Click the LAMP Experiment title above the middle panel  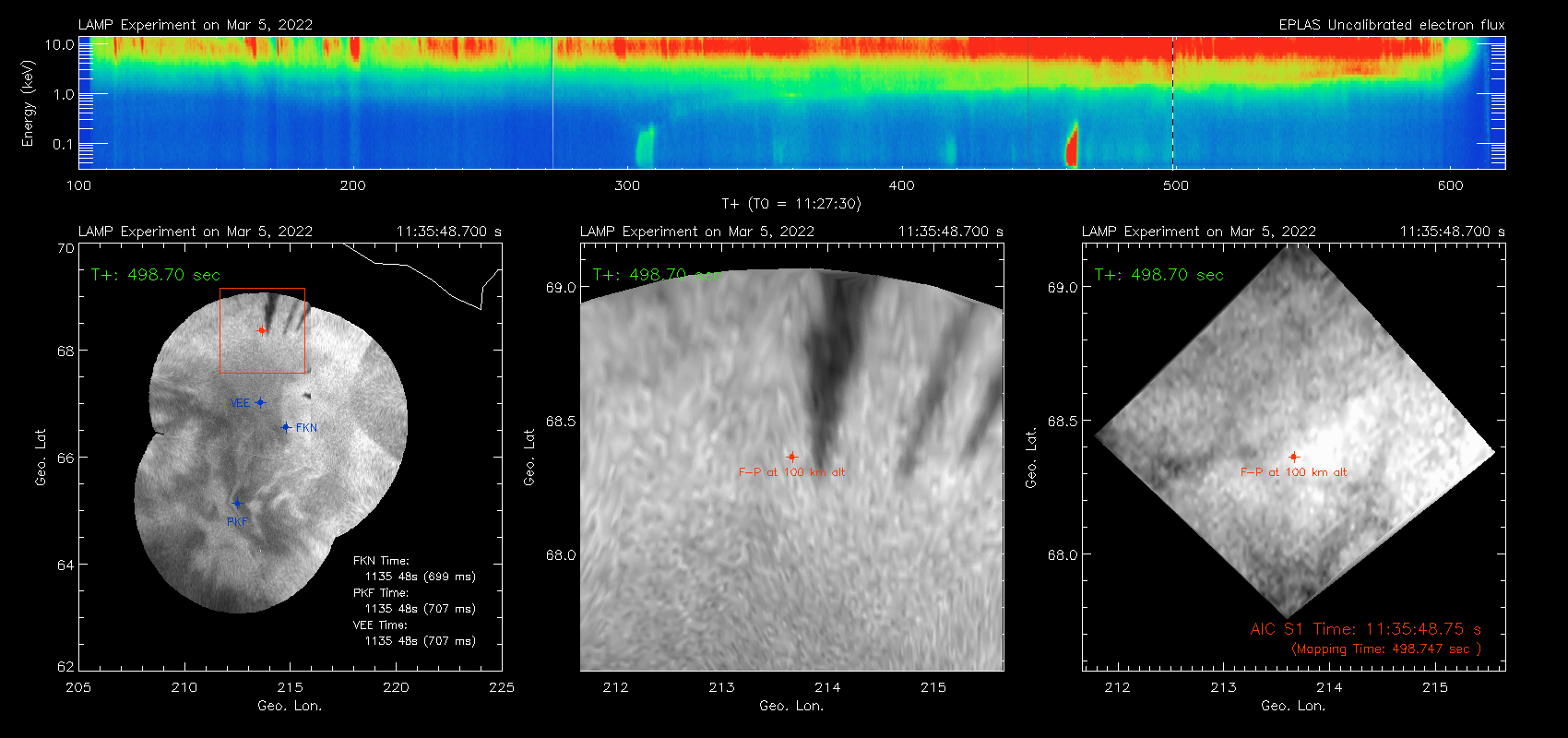coord(697,232)
